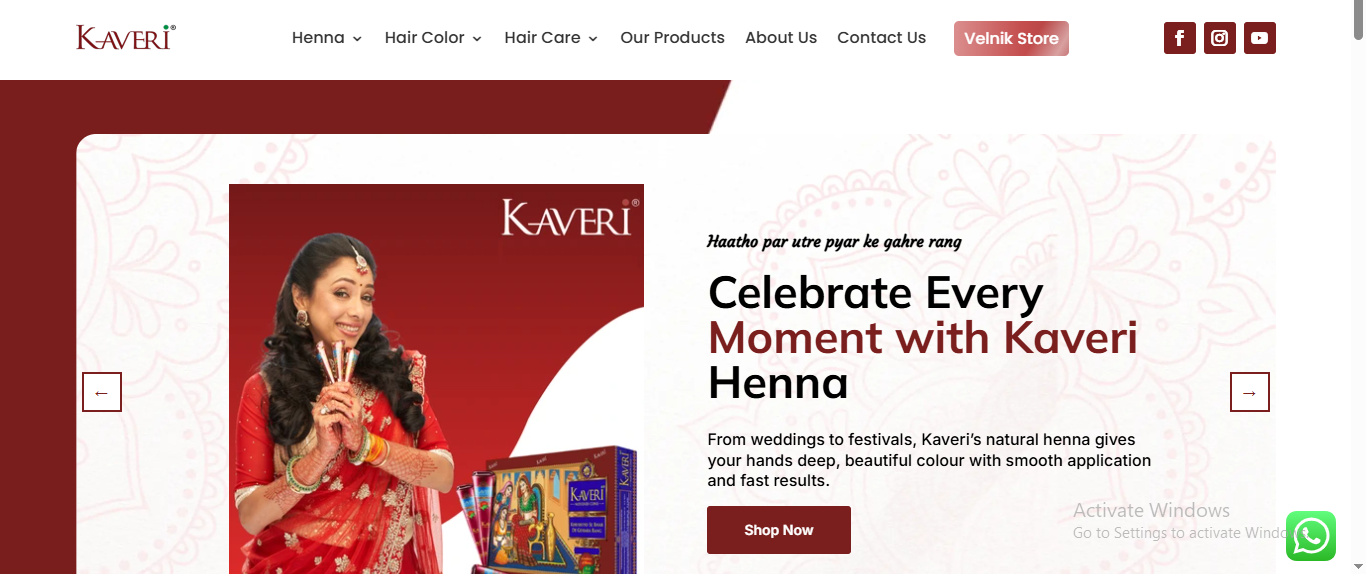1366x574 pixels.
Task: Open the Instagram social icon
Action: click(x=1219, y=38)
